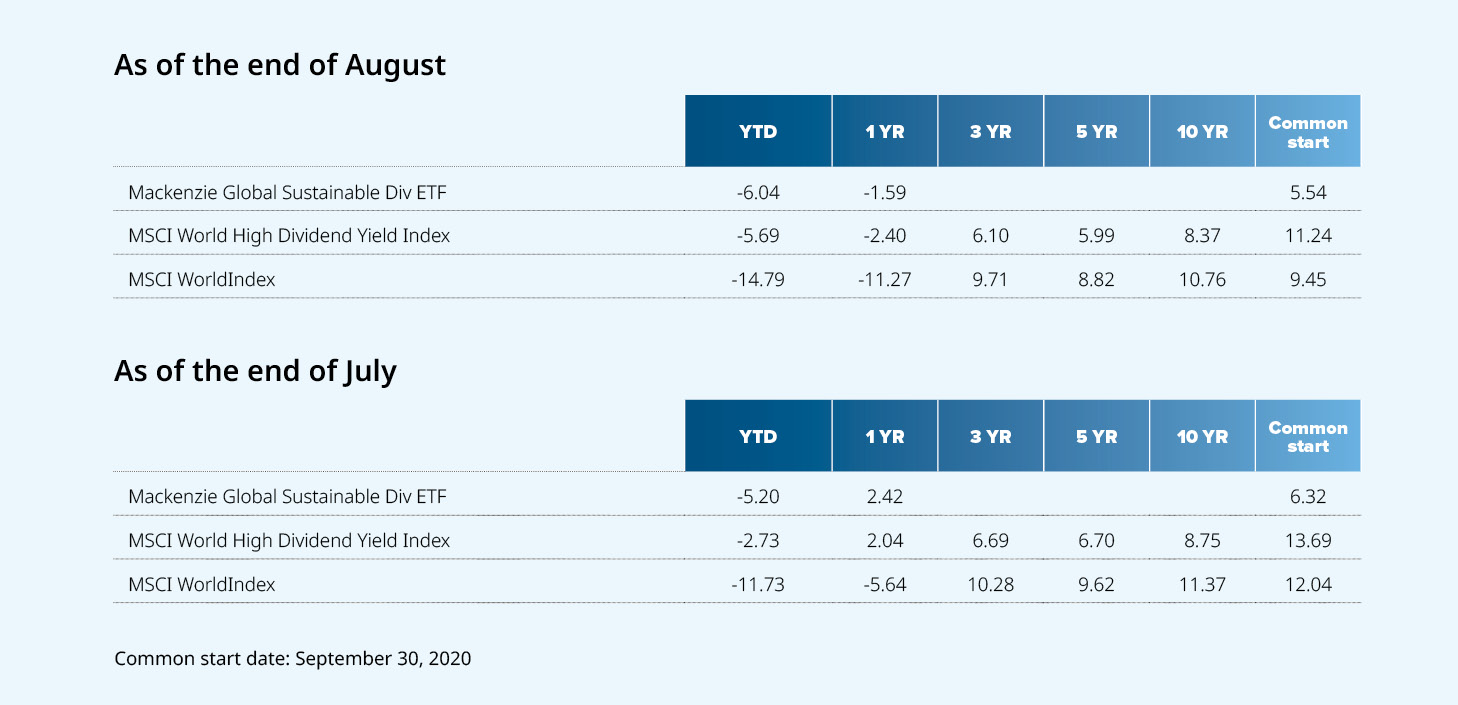Click the 13.69 common start value
The height and width of the screenshot is (705, 1458).
pyautogui.click(x=1308, y=540)
